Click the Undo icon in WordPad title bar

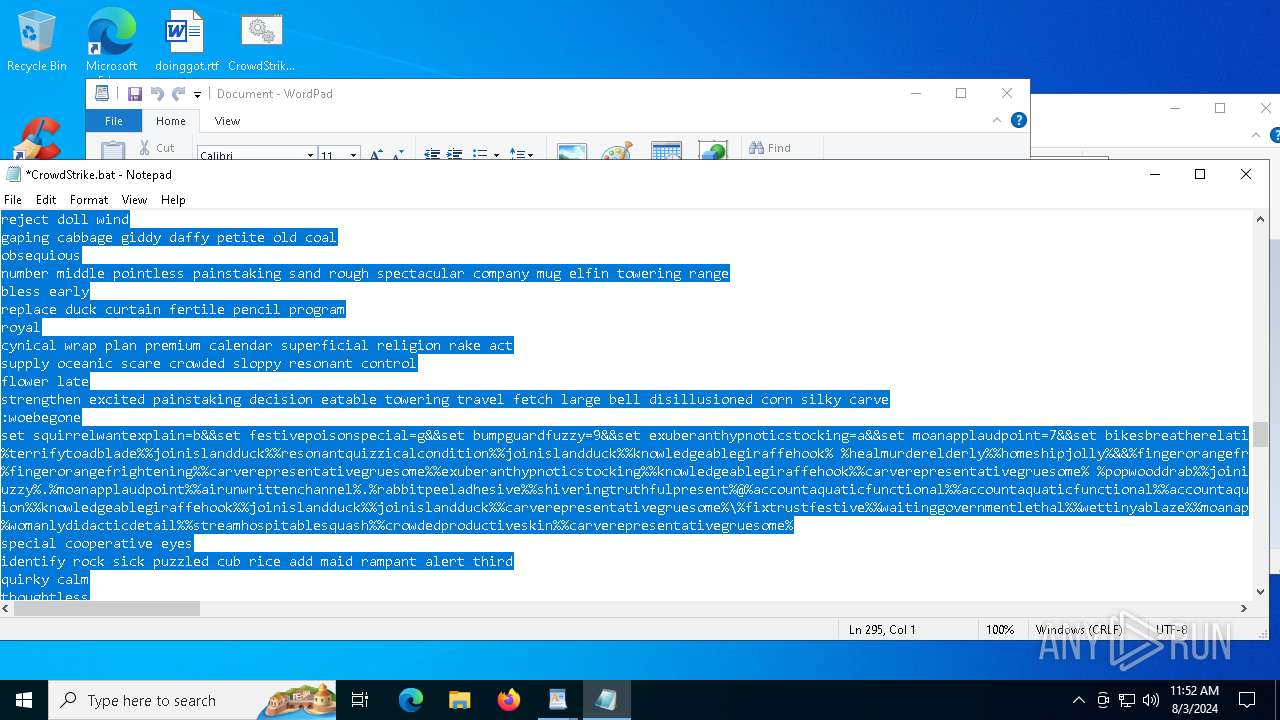(x=157, y=94)
